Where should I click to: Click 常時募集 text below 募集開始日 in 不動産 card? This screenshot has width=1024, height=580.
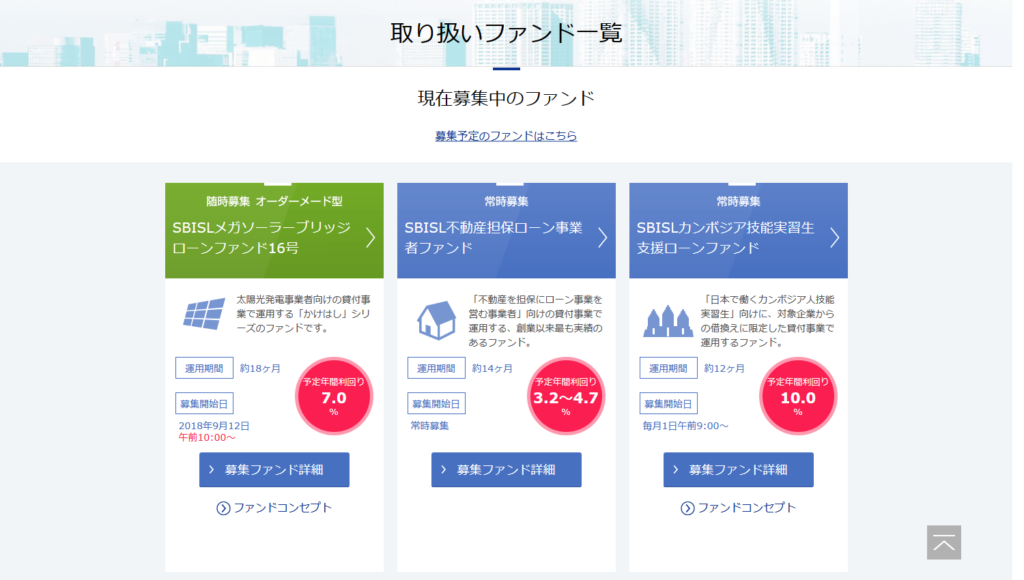[430, 426]
